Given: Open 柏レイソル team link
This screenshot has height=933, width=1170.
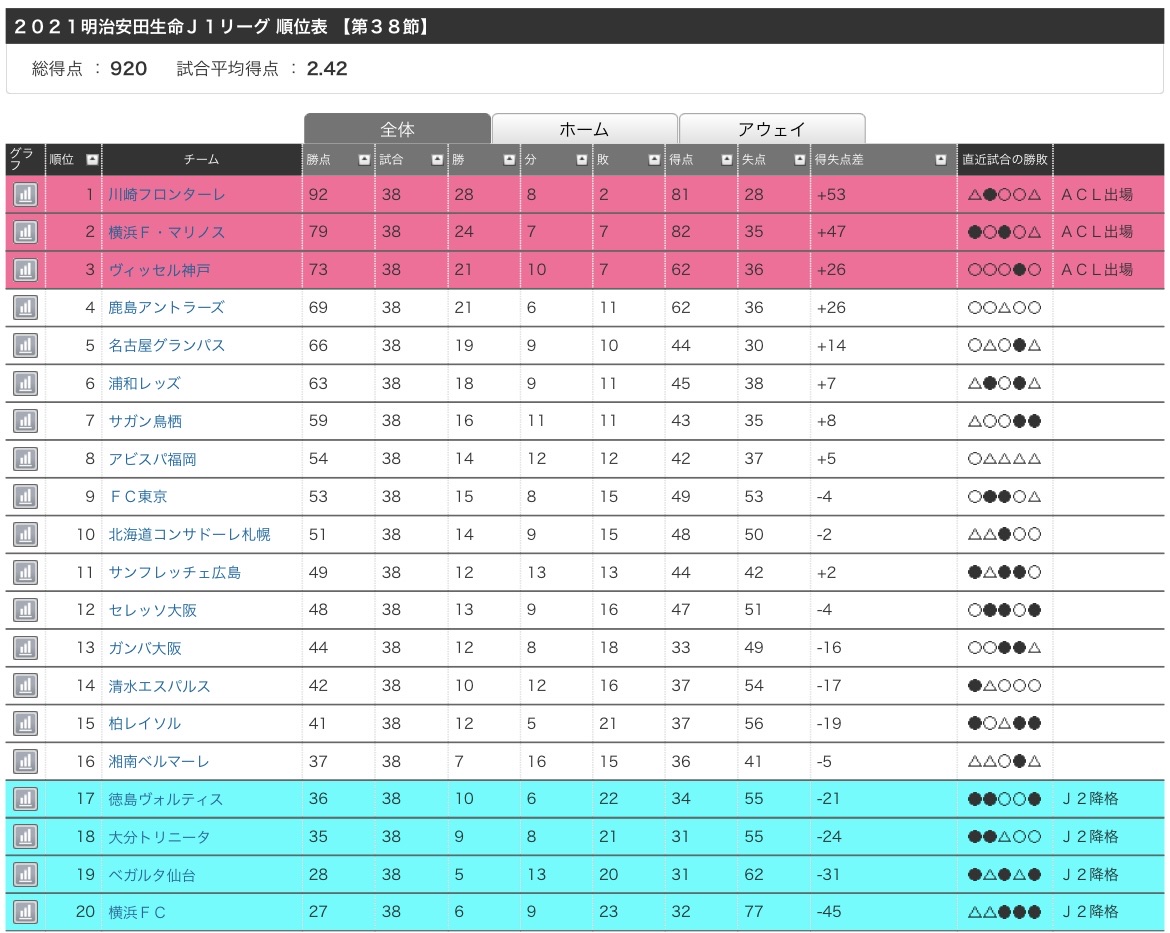Looking at the screenshot, I should [x=145, y=723].
